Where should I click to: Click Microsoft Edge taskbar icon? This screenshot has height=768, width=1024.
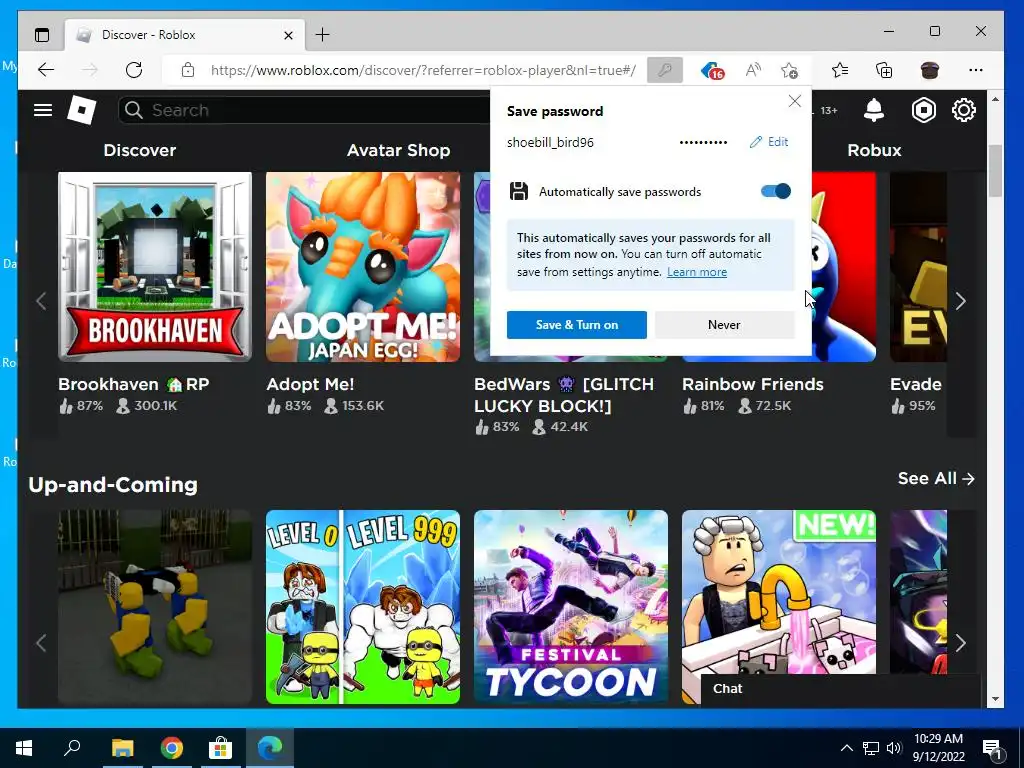(x=270, y=748)
